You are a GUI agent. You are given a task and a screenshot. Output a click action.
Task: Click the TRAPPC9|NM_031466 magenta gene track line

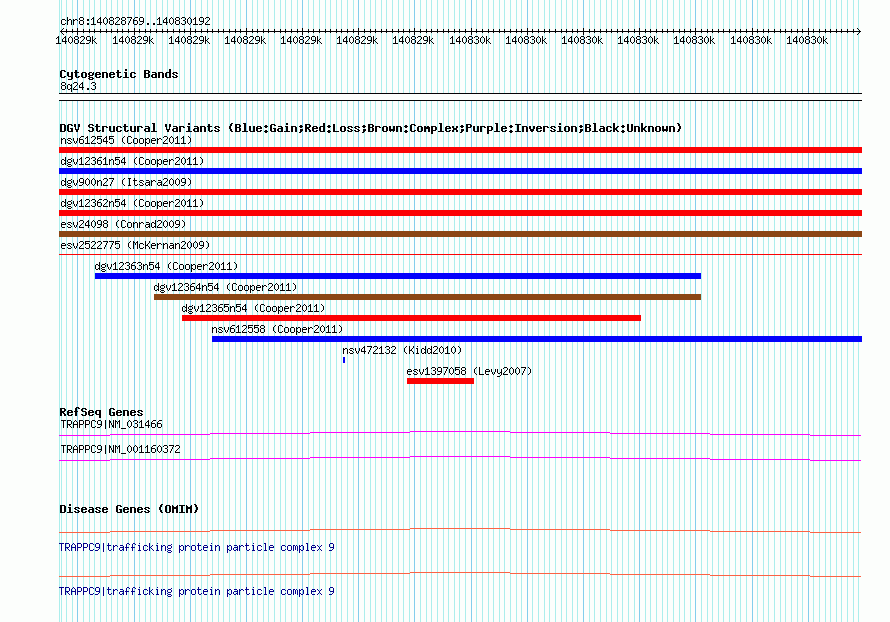(460, 434)
